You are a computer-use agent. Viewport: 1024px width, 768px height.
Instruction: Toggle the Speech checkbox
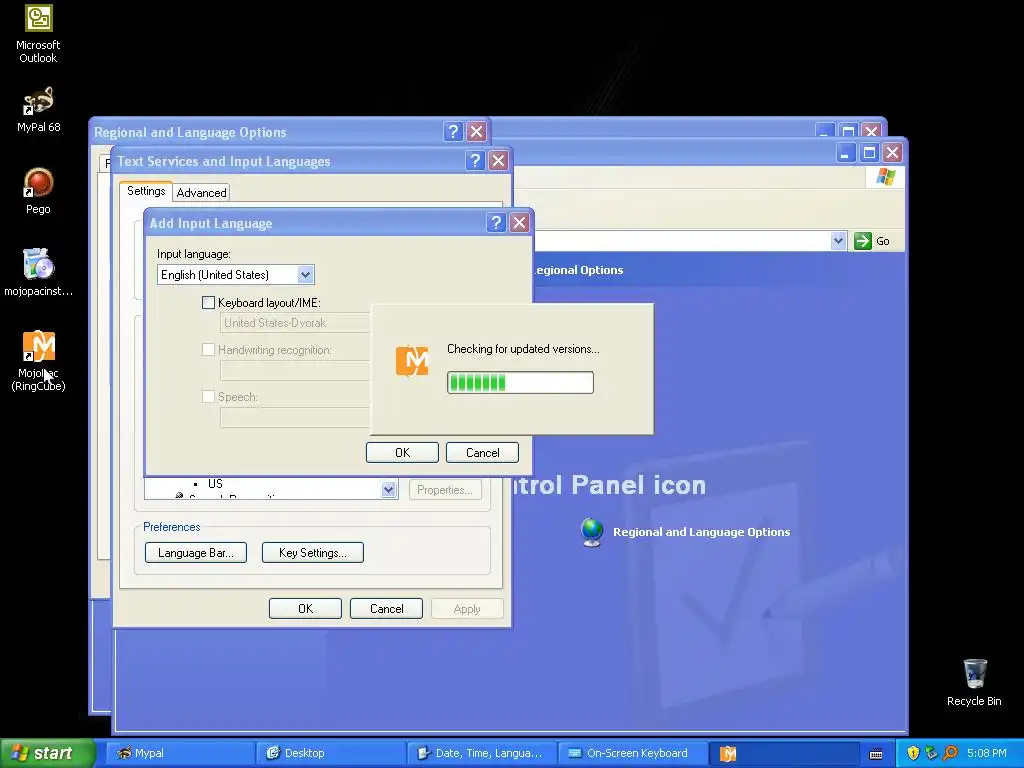pos(208,396)
